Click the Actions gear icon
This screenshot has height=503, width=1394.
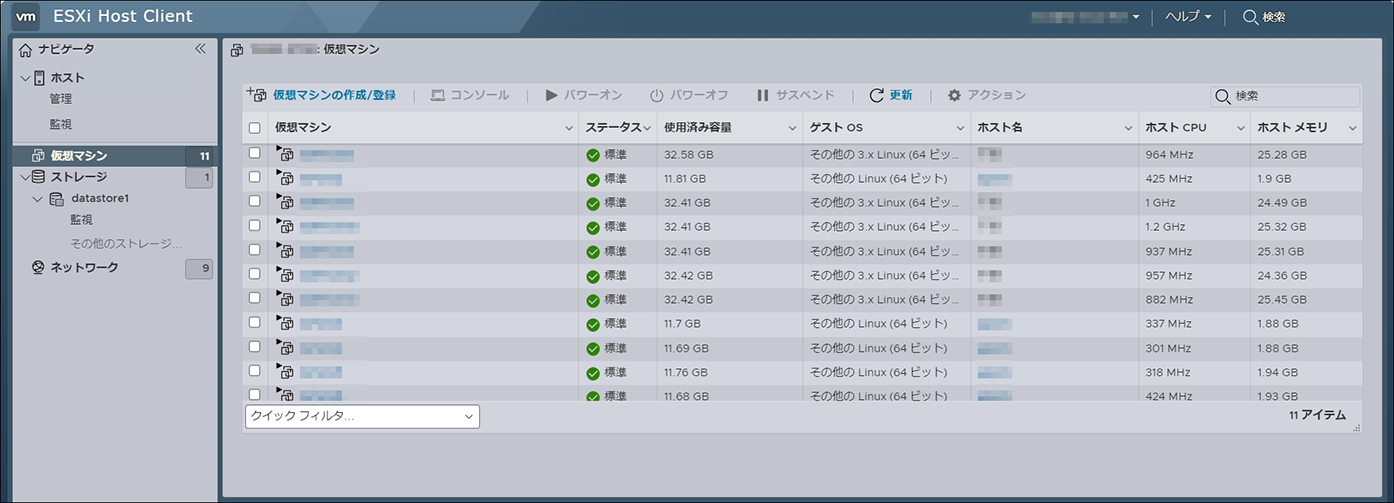pyautogui.click(x=955, y=95)
